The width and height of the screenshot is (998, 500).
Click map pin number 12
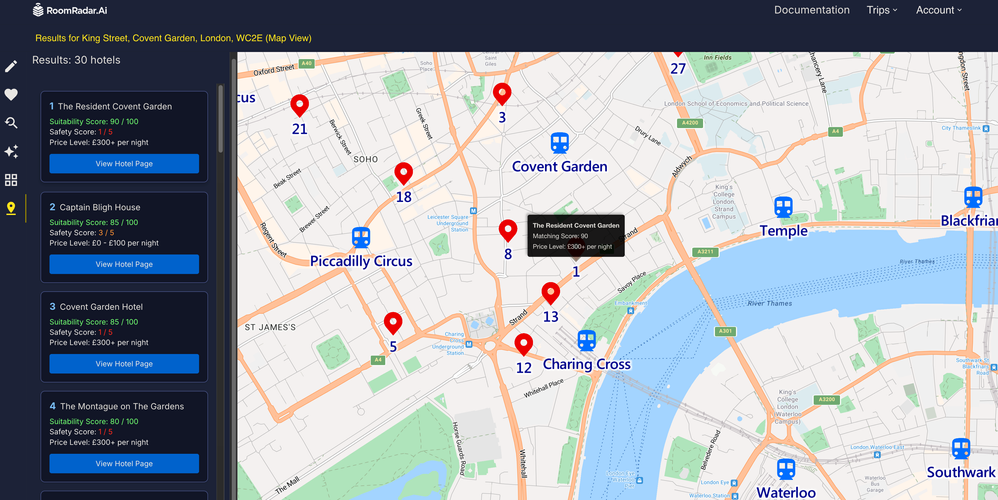524,345
